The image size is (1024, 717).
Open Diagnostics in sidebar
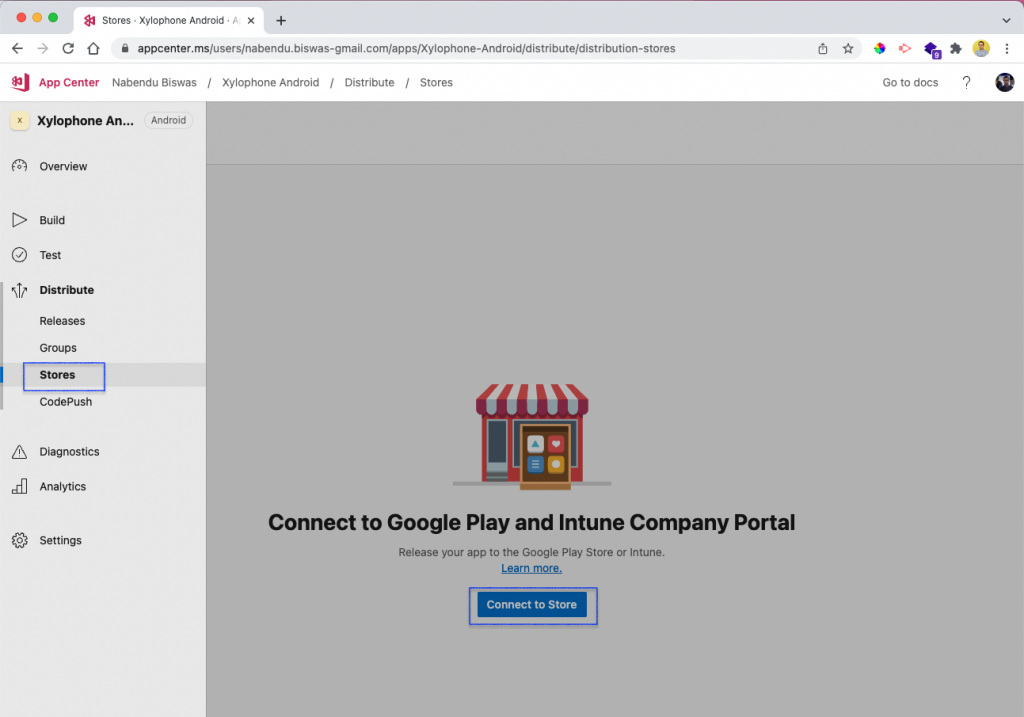[69, 452]
